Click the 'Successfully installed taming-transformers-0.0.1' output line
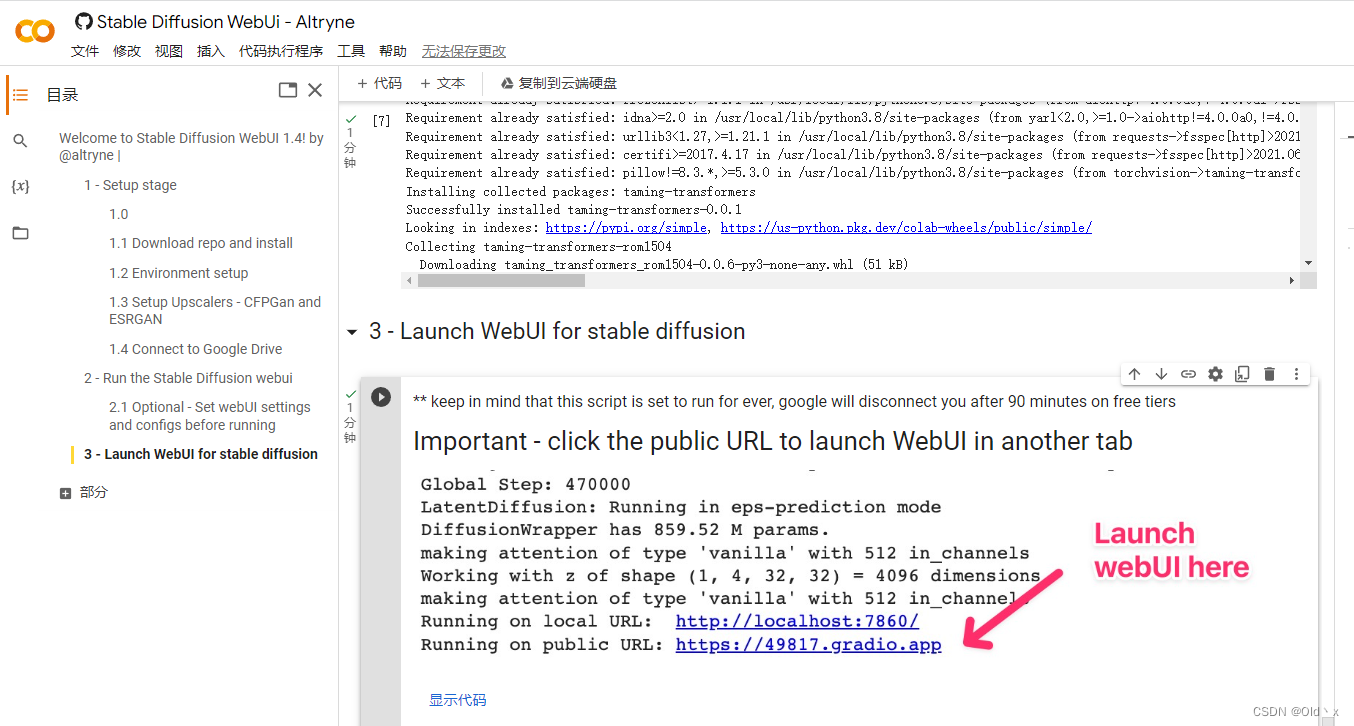1354x726 pixels. [x=574, y=210]
